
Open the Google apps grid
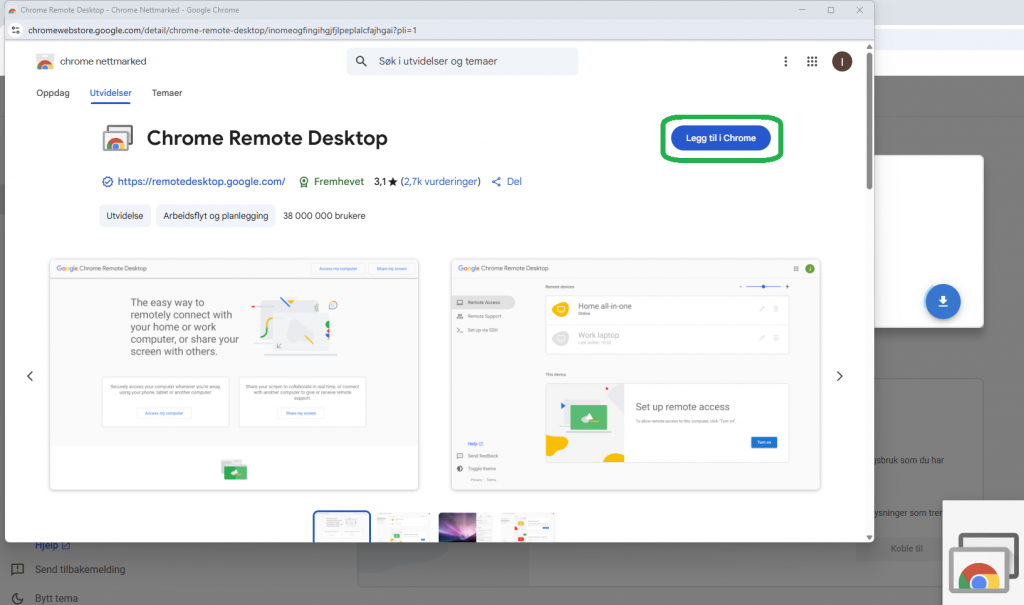click(x=812, y=61)
